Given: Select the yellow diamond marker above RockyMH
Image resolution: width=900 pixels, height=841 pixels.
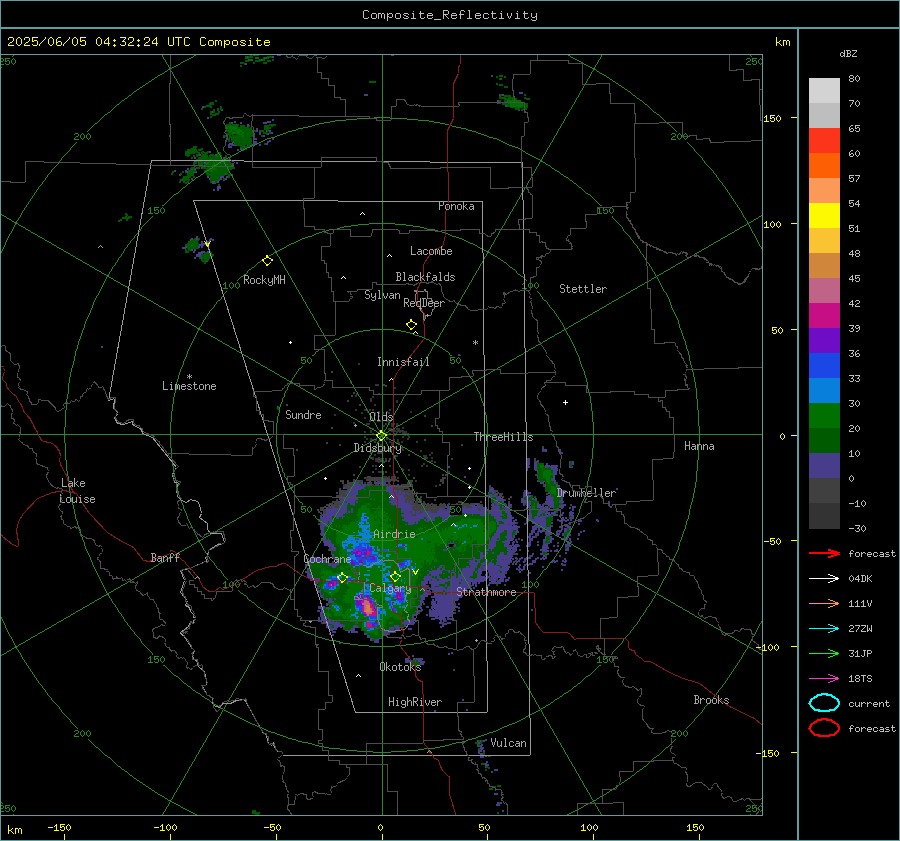Looking at the screenshot, I should point(267,261).
